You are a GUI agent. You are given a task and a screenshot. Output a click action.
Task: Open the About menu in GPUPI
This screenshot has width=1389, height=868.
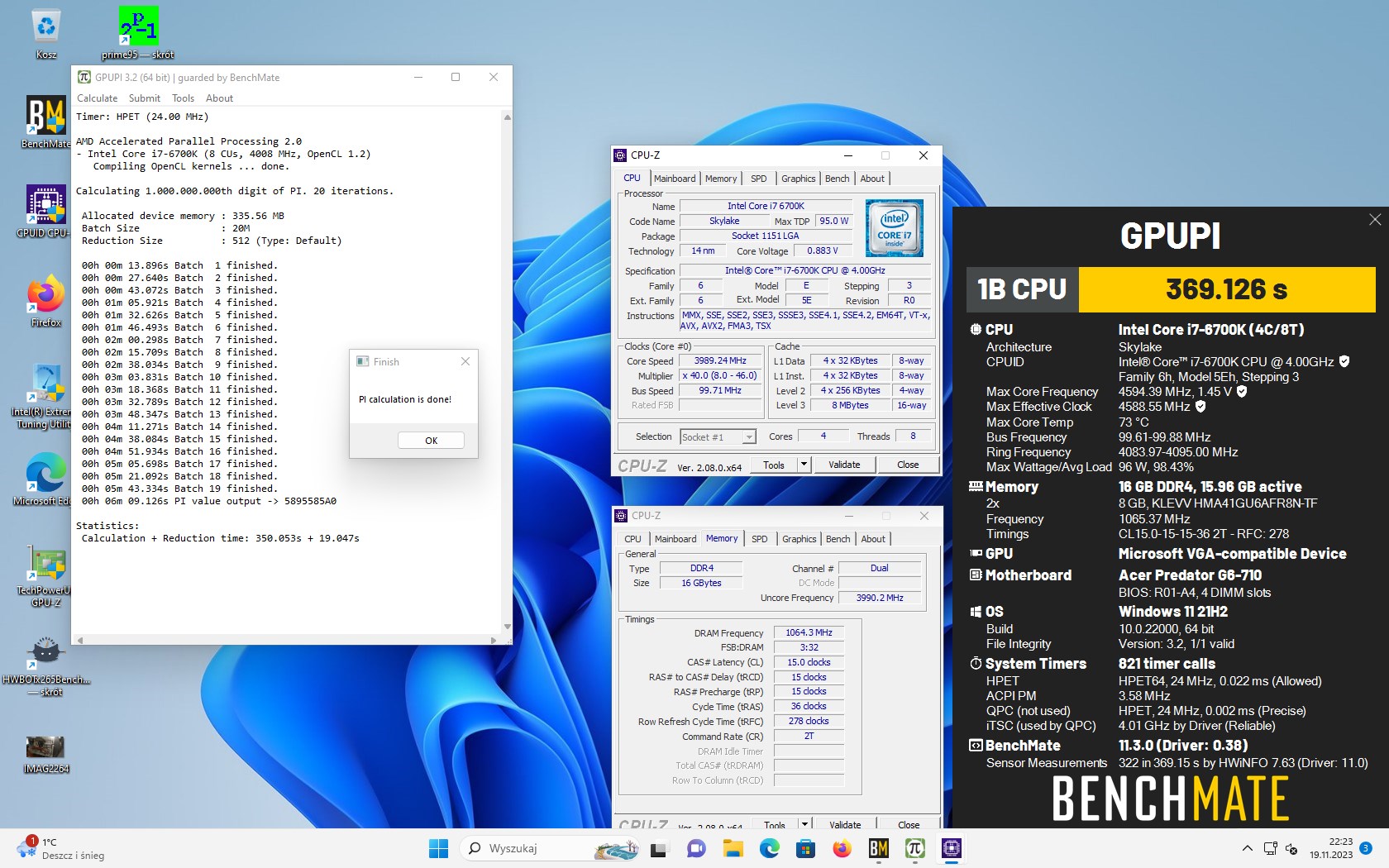[219, 98]
